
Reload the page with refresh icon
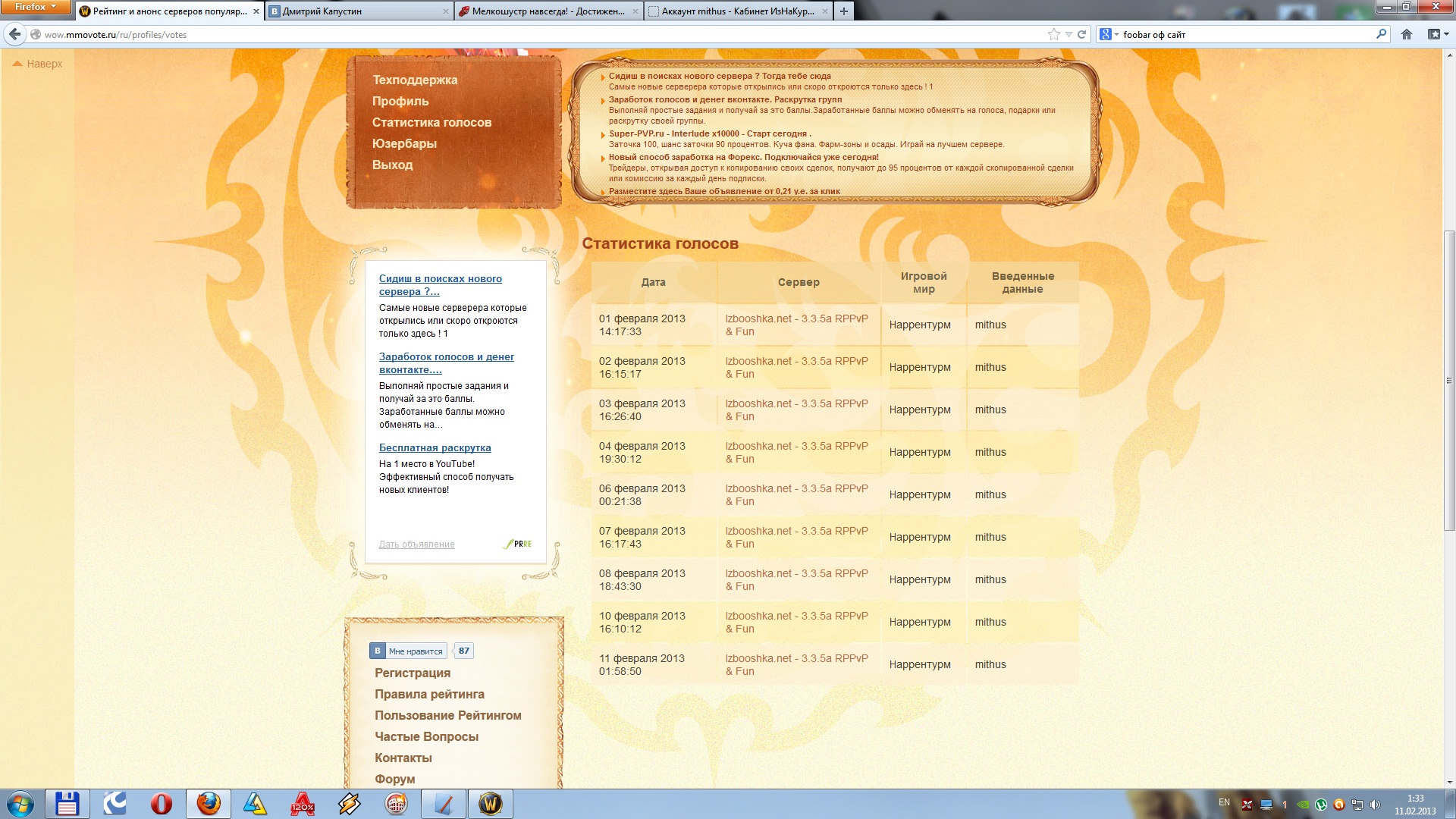[1082, 34]
